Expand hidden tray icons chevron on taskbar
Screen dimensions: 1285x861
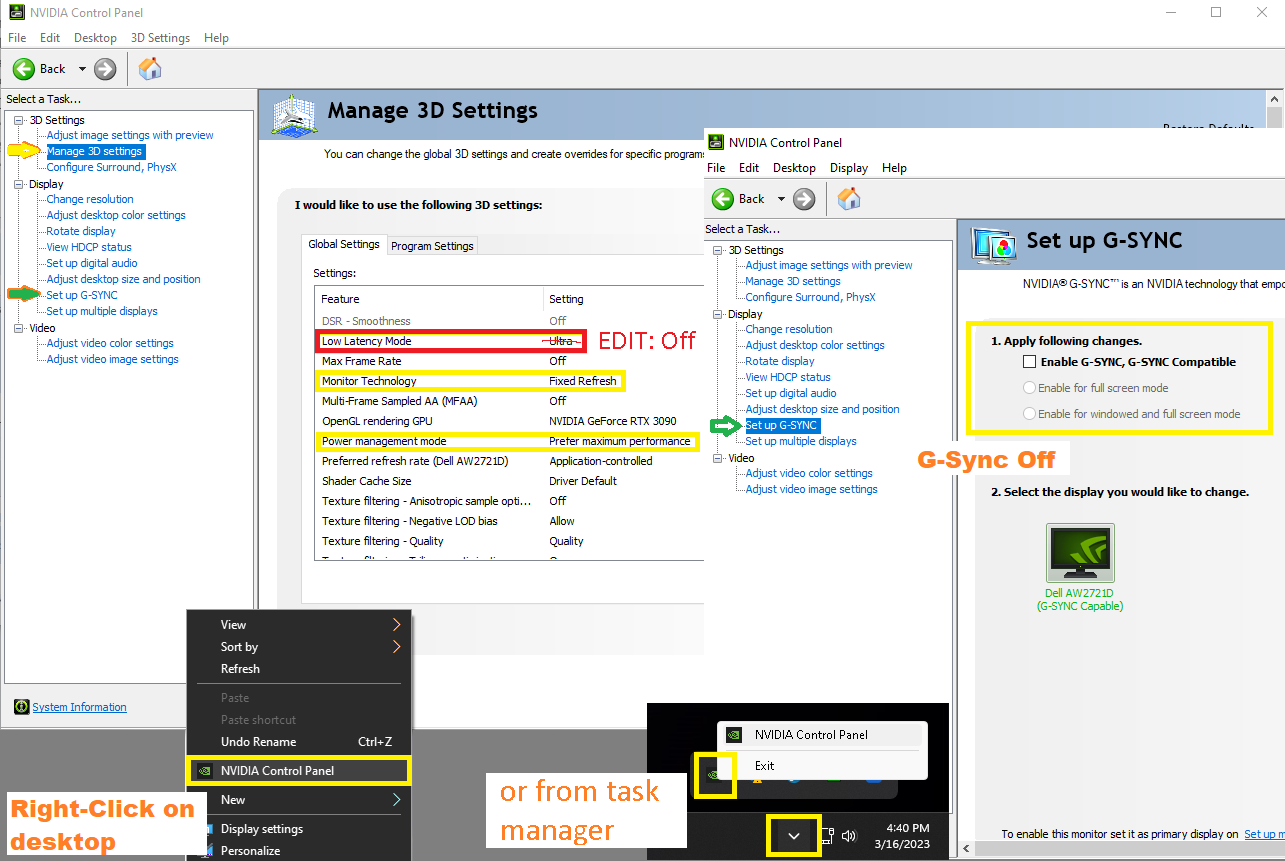[794, 835]
